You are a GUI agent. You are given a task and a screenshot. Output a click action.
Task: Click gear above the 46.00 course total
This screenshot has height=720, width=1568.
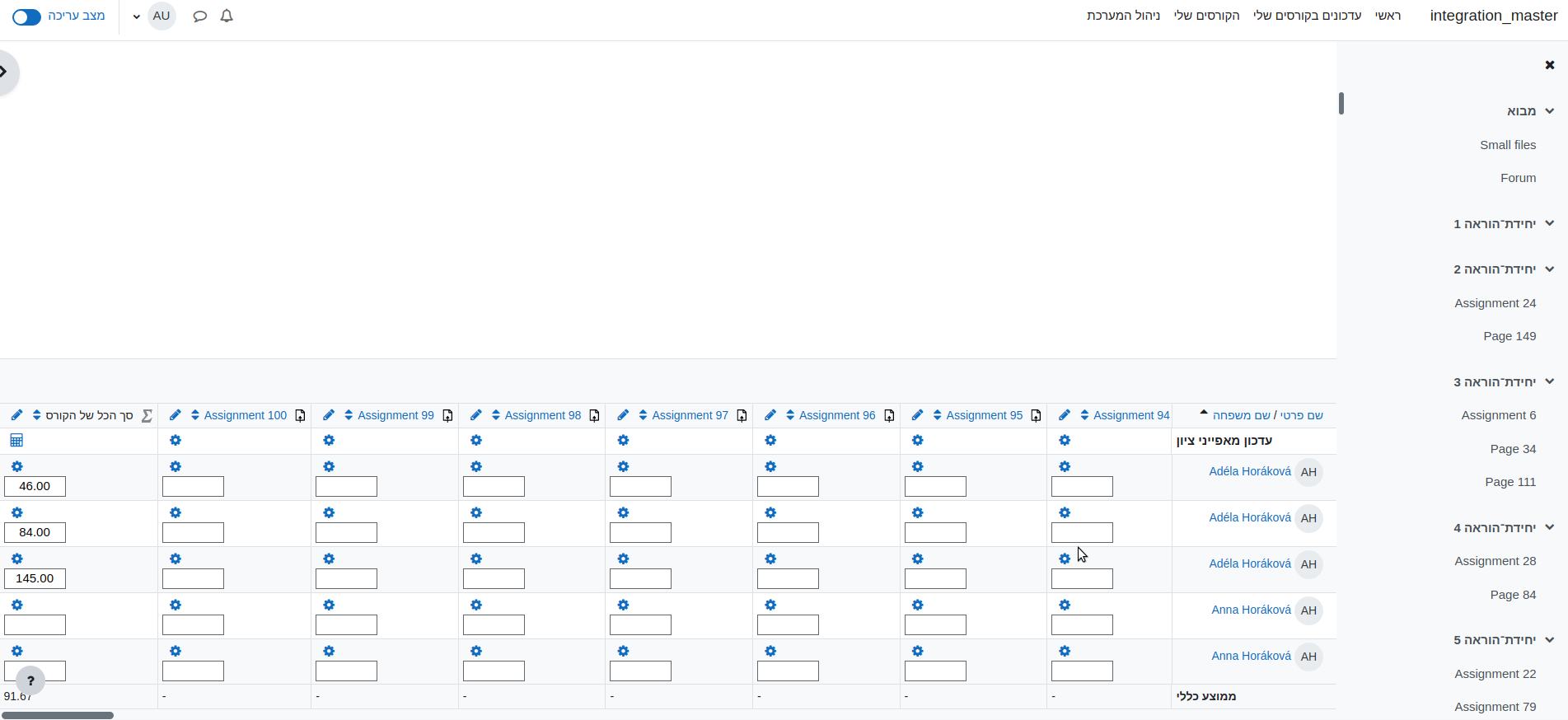(x=16, y=467)
